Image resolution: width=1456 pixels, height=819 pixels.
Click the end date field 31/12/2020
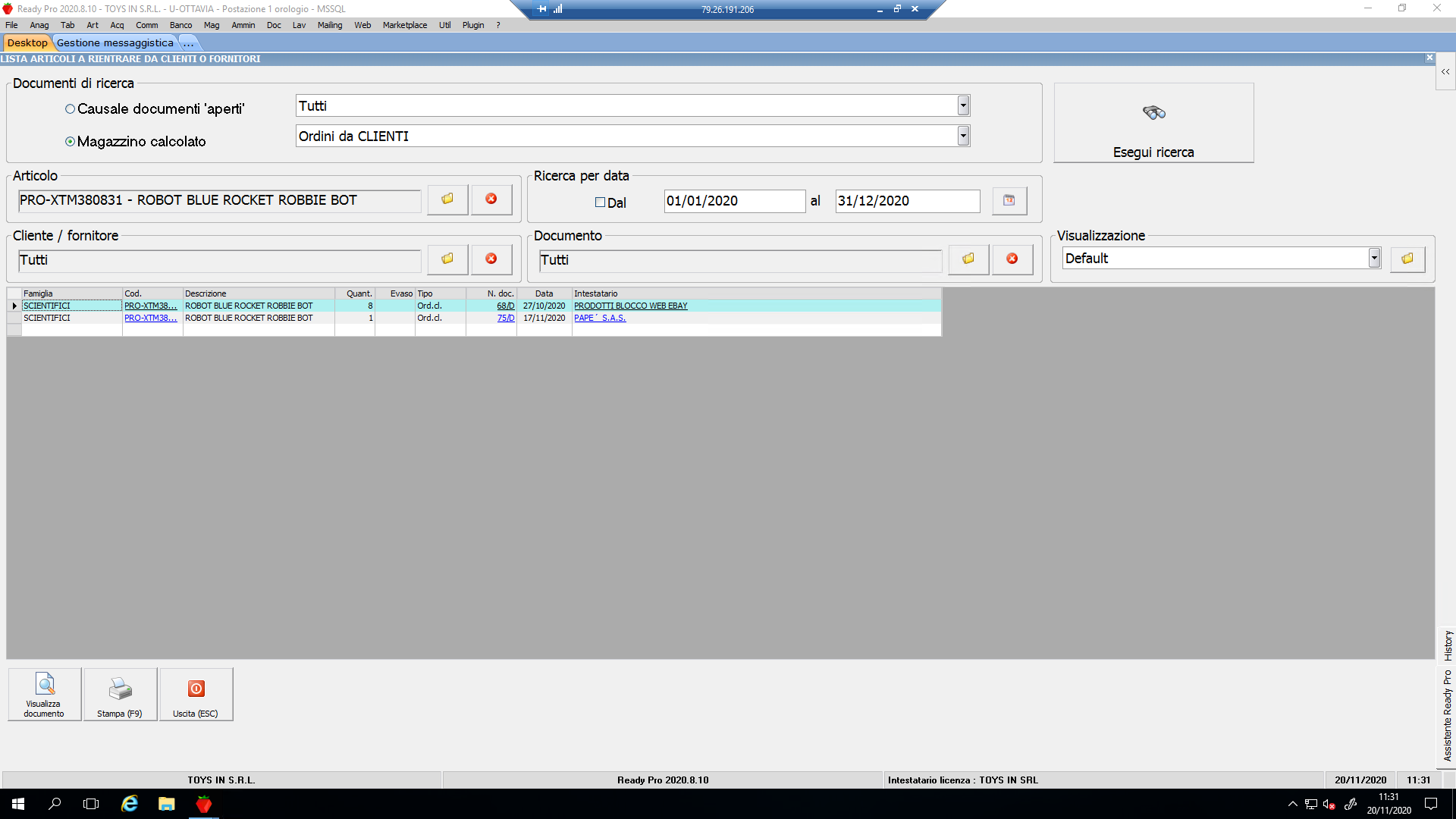[906, 201]
